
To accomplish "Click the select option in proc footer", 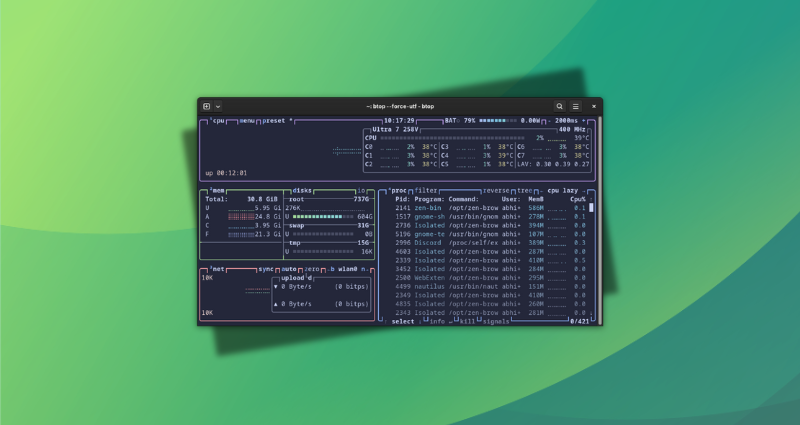I will point(403,322).
